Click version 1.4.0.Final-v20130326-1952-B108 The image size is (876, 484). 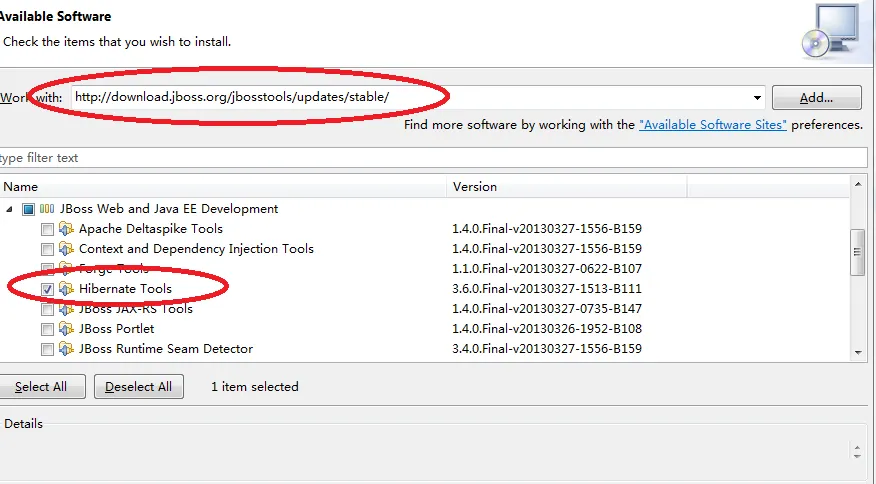click(x=547, y=329)
